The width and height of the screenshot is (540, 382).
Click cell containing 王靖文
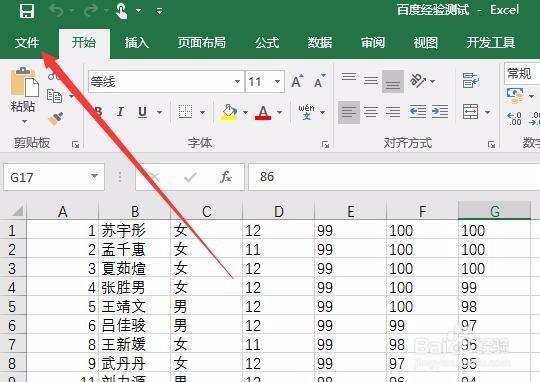point(134,306)
